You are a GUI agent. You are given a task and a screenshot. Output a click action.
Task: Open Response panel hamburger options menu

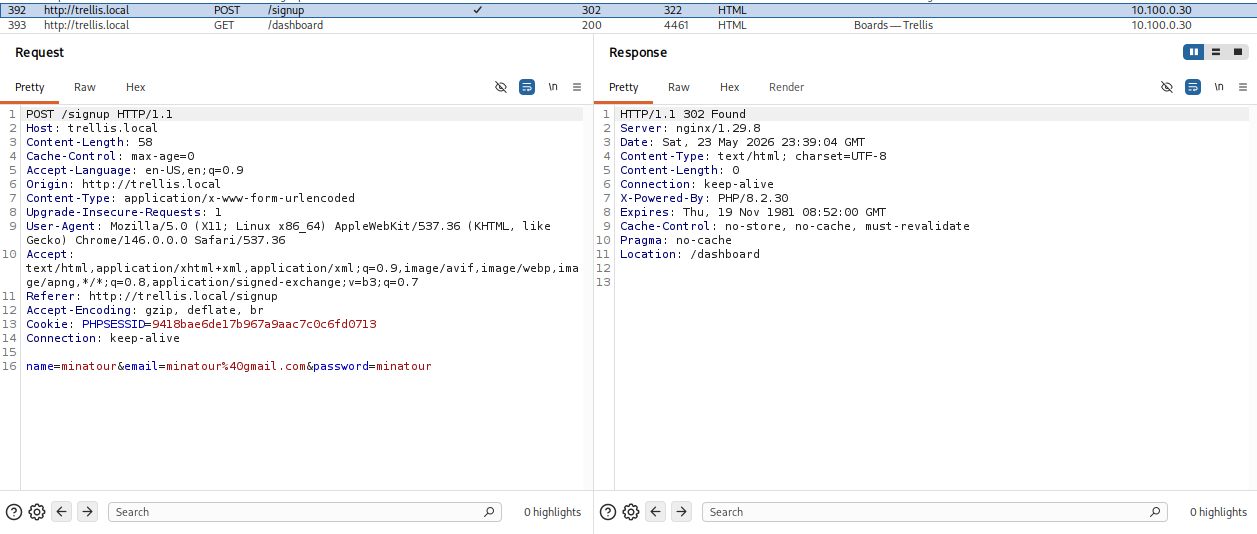coord(1243,87)
